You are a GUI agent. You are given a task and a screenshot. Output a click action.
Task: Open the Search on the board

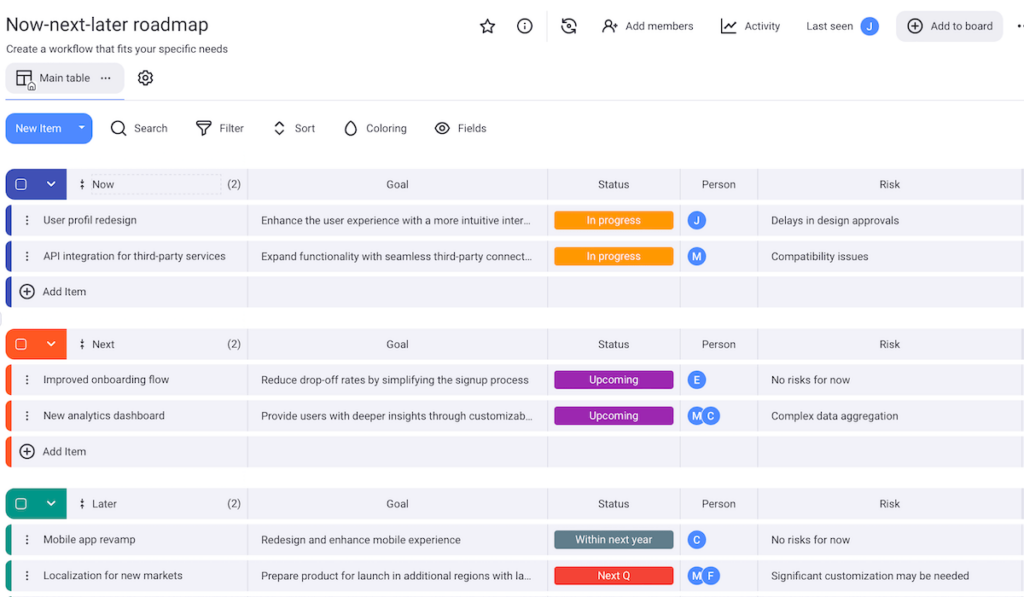(x=139, y=128)
